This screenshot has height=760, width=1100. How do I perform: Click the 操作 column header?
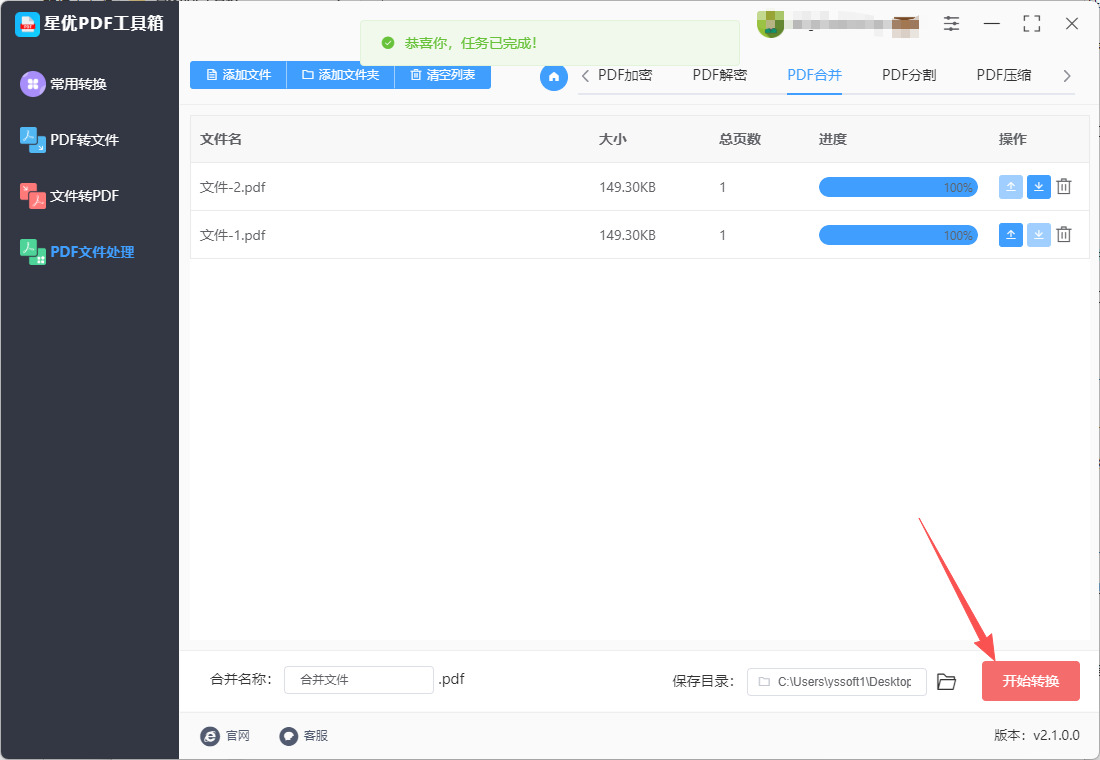pos(1012,139)
